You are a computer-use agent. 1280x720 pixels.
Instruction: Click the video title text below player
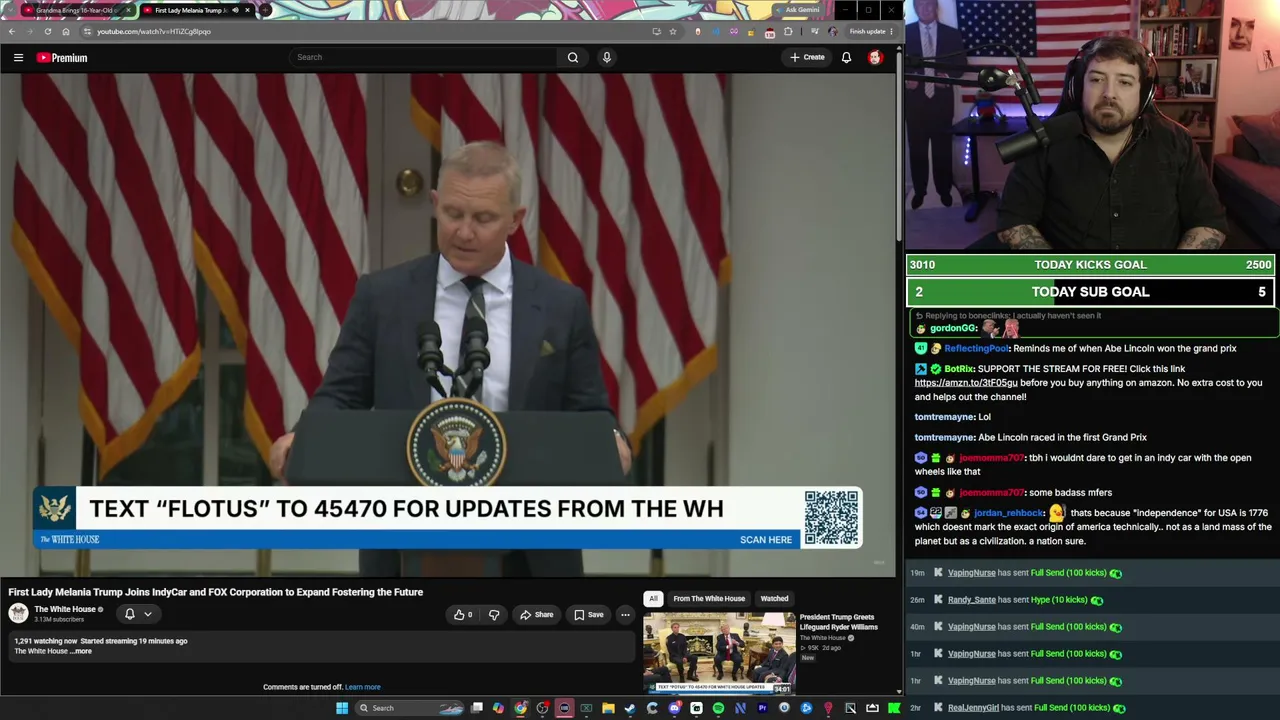pos(216,592)
